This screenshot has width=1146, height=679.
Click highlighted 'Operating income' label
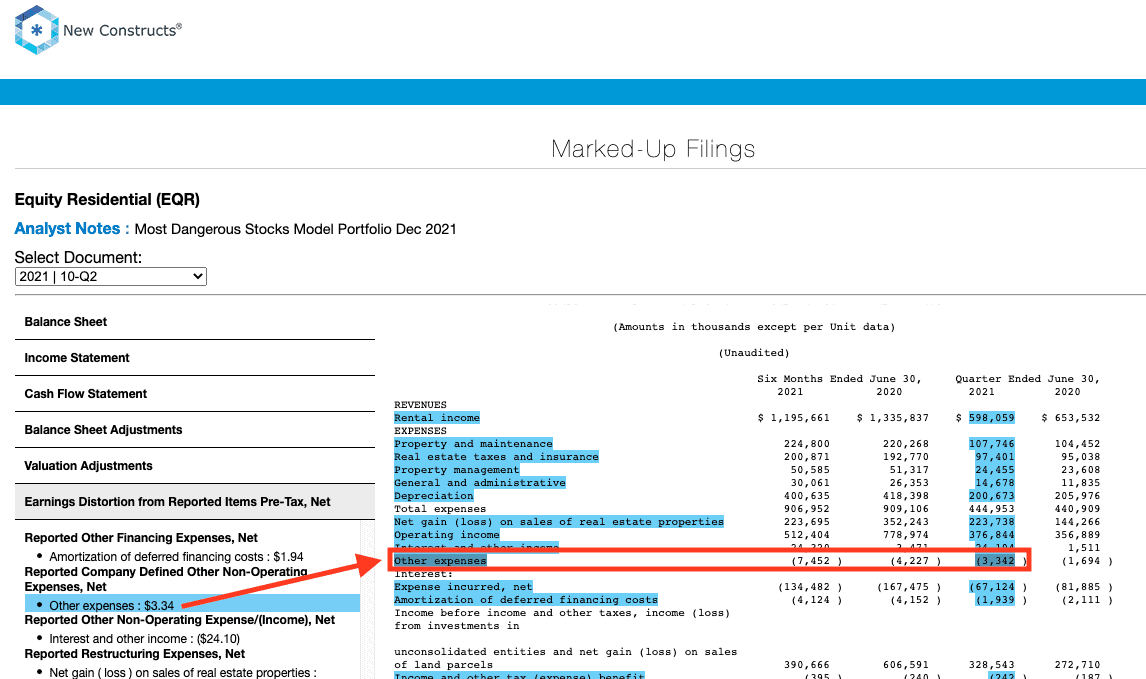coord(447,535)
